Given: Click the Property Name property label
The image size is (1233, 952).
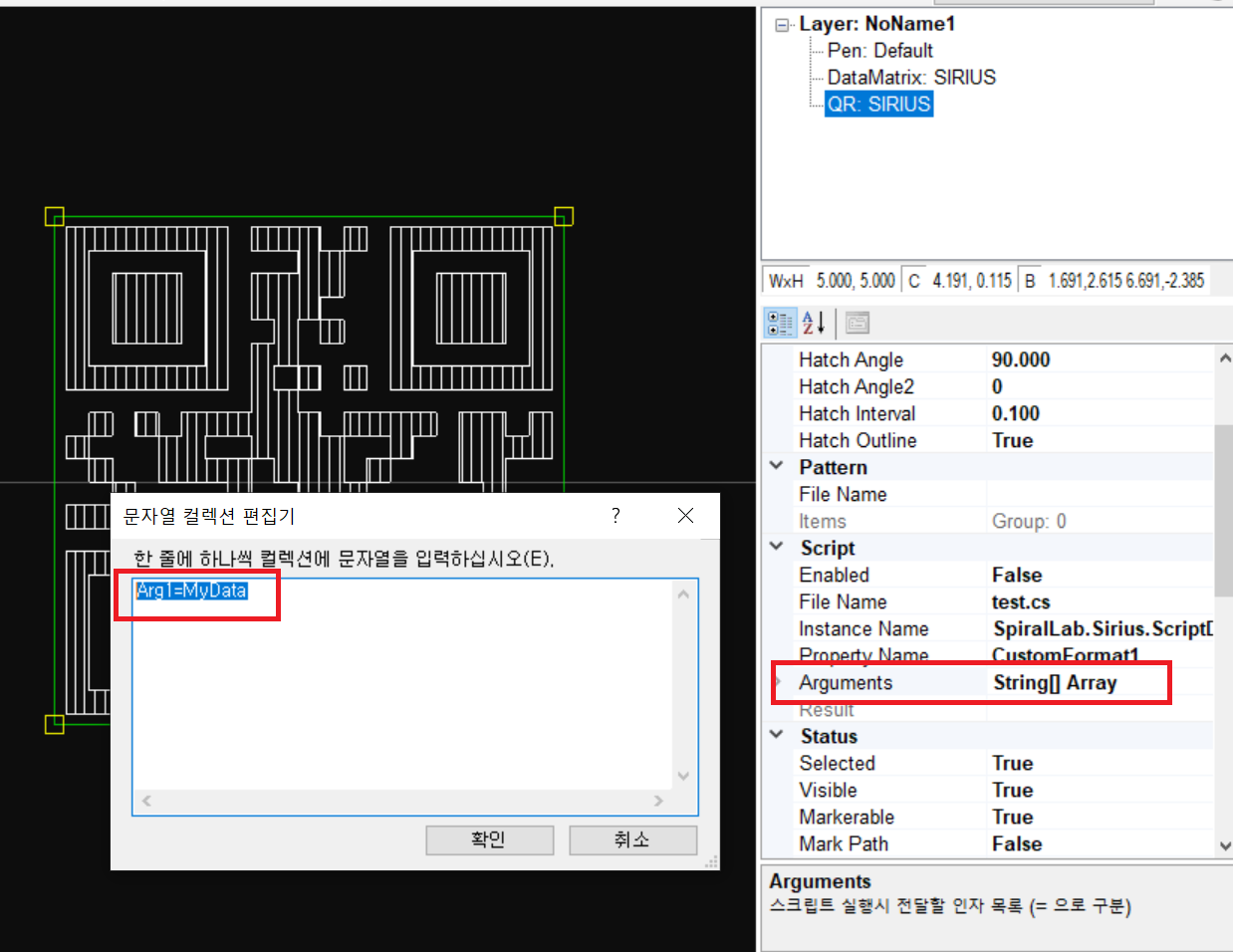Looking at the screenshot, I should 863,655.
